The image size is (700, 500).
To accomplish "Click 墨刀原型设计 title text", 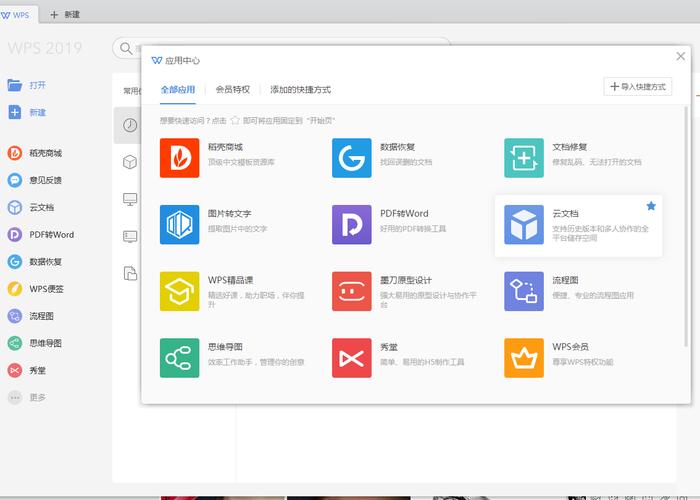I will point(406,280).
